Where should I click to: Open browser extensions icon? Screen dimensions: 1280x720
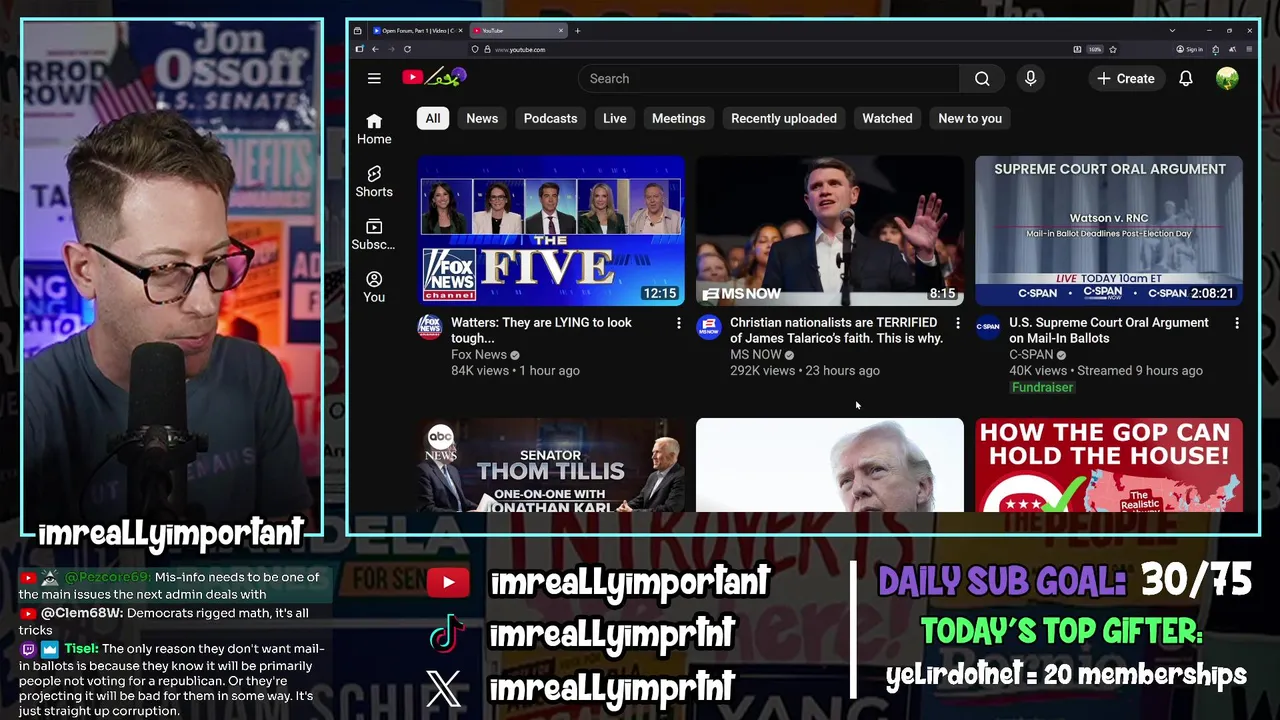tap(1215, 49)
